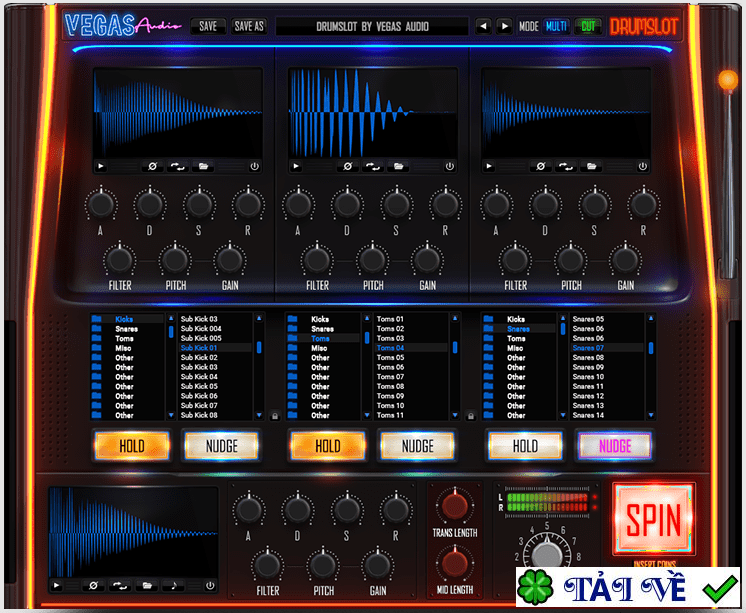Choose Toms 08 in the middle sample list
The width and height of the screenshot is (746, 613).
(x=411, y=386)
